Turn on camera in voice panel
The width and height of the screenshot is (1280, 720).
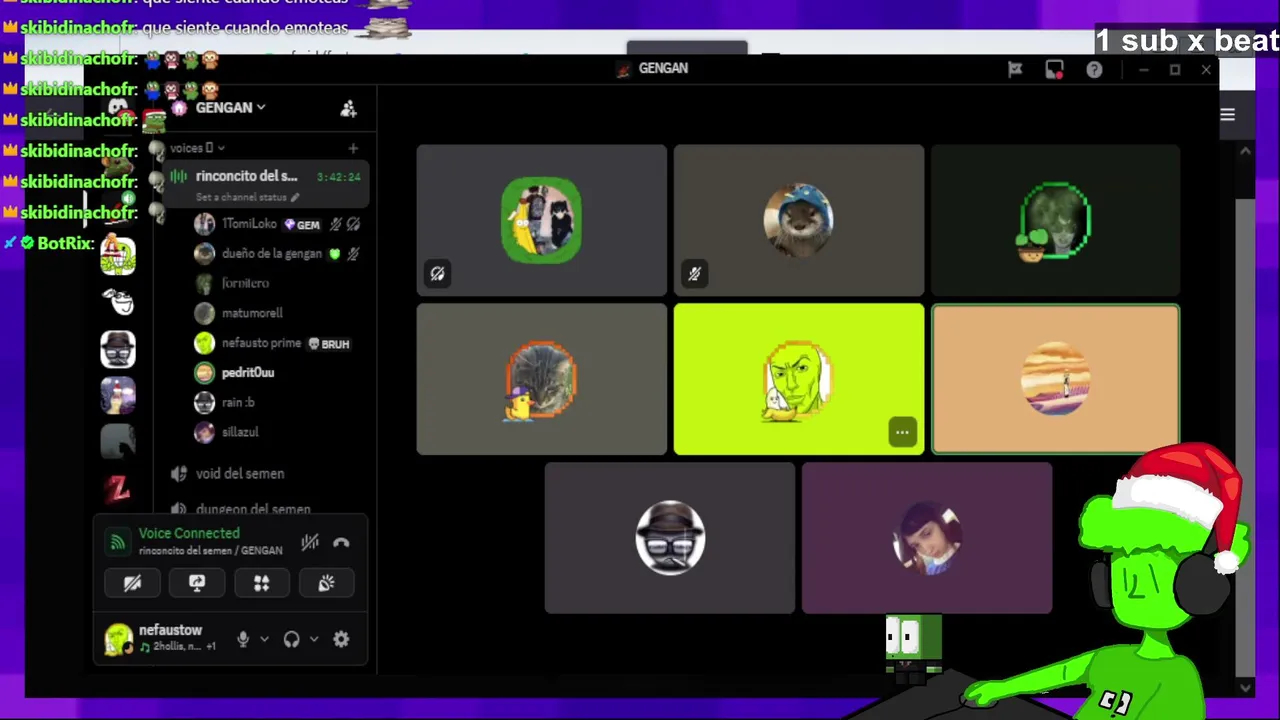click(132, 583)
